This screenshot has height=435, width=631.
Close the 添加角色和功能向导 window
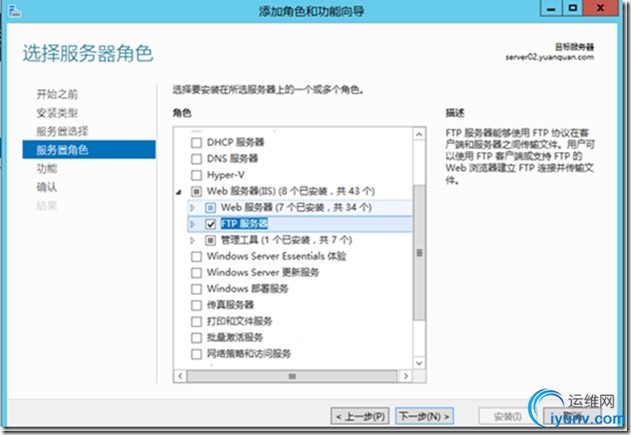pyautogui.click(x=600, y=8)
